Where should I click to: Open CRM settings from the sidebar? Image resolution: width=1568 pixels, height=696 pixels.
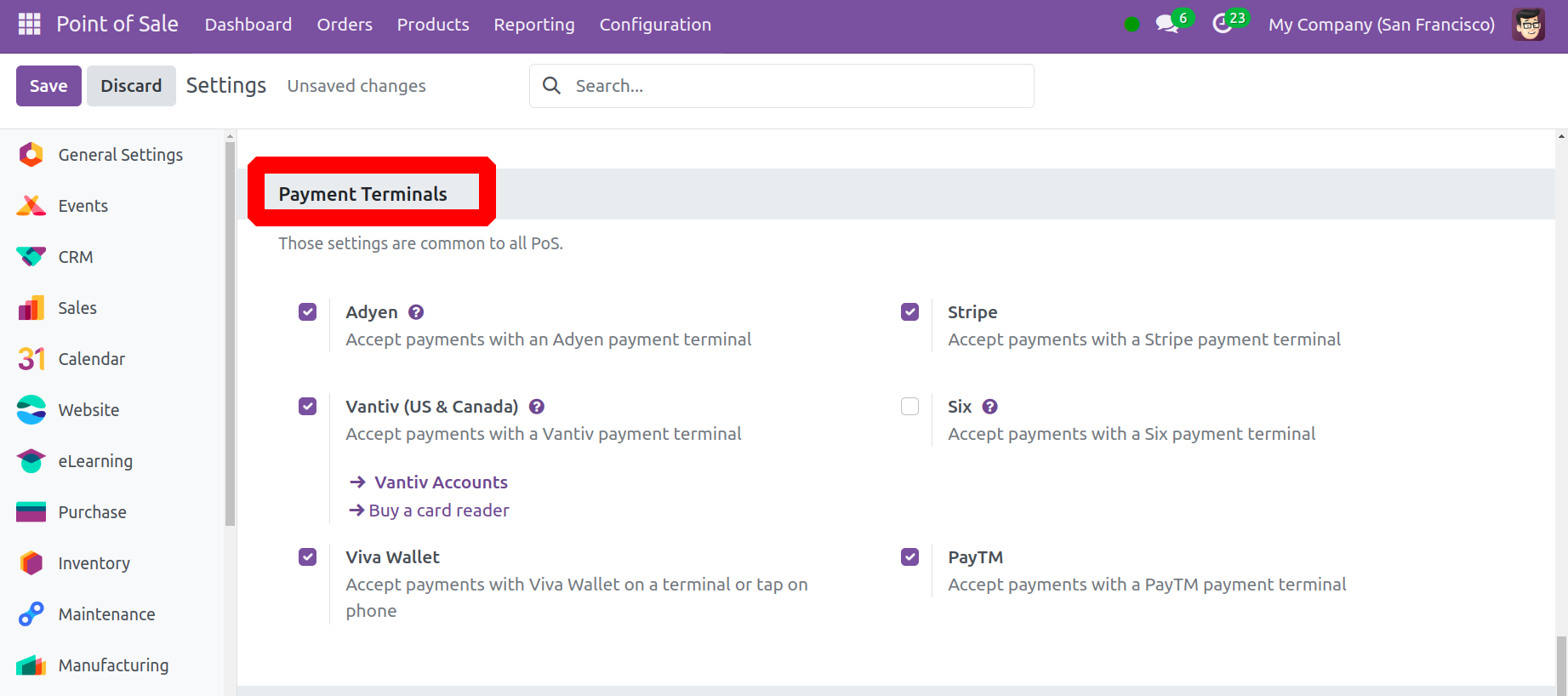pos(76,257)
